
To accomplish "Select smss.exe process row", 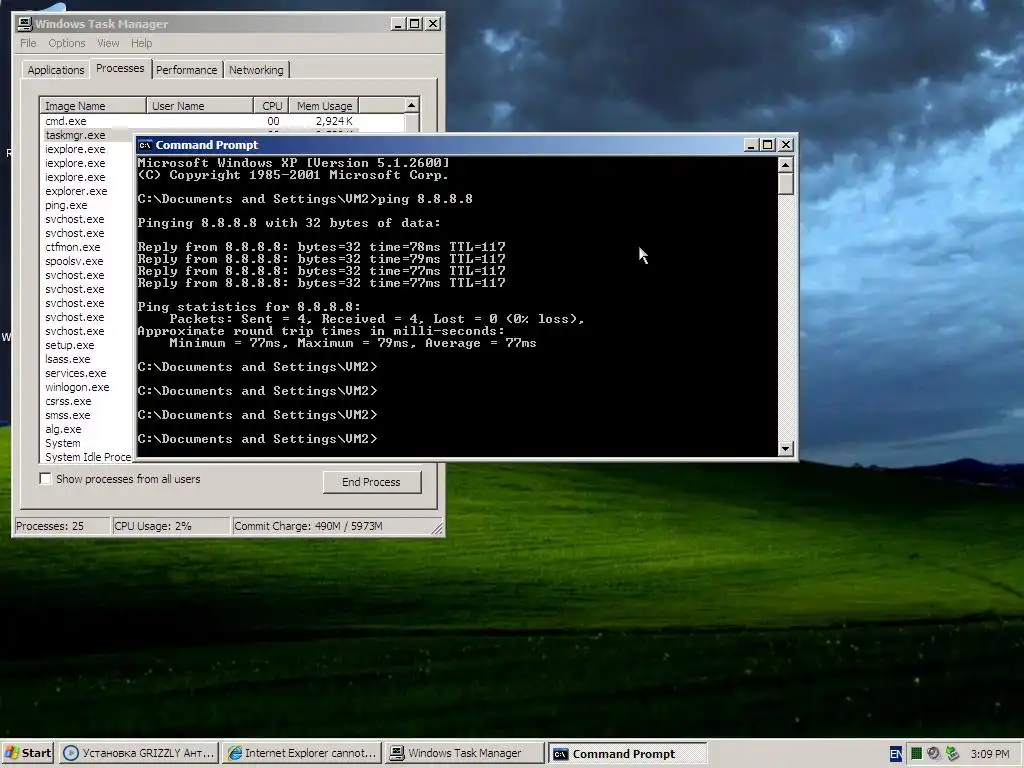I will click(88, 415).
